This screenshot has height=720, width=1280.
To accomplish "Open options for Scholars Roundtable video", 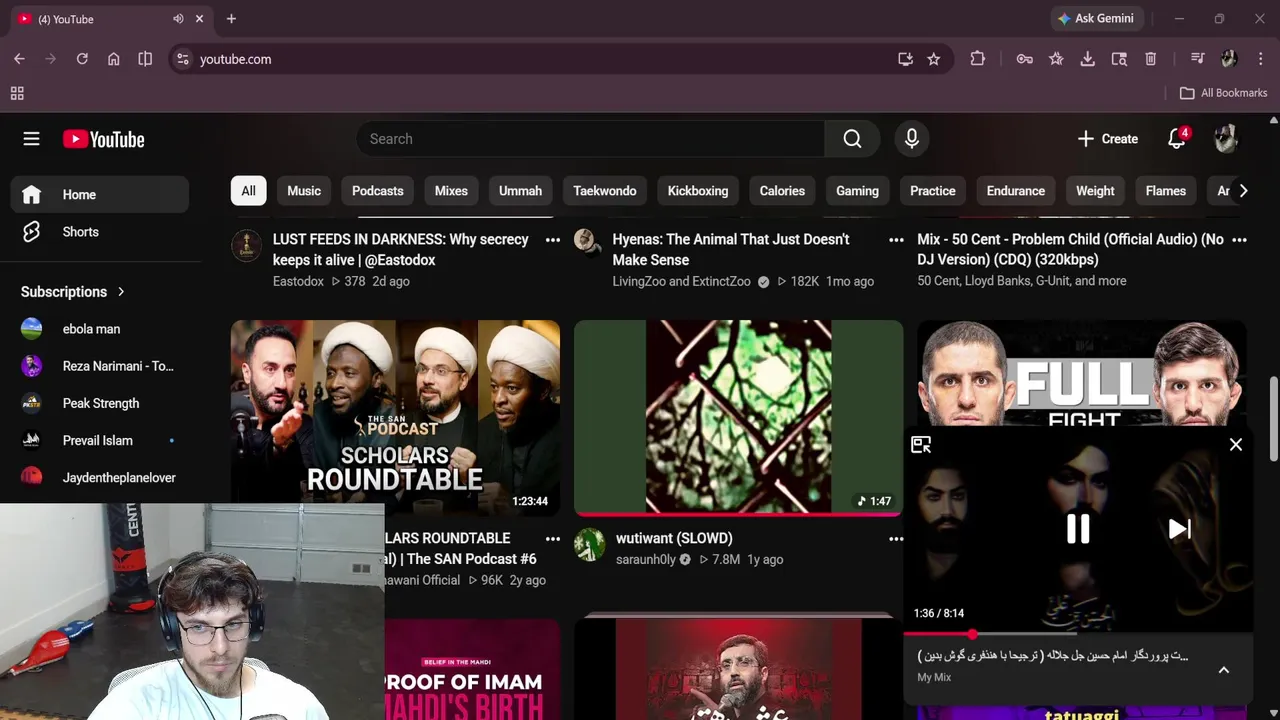I will pos(553,539).
